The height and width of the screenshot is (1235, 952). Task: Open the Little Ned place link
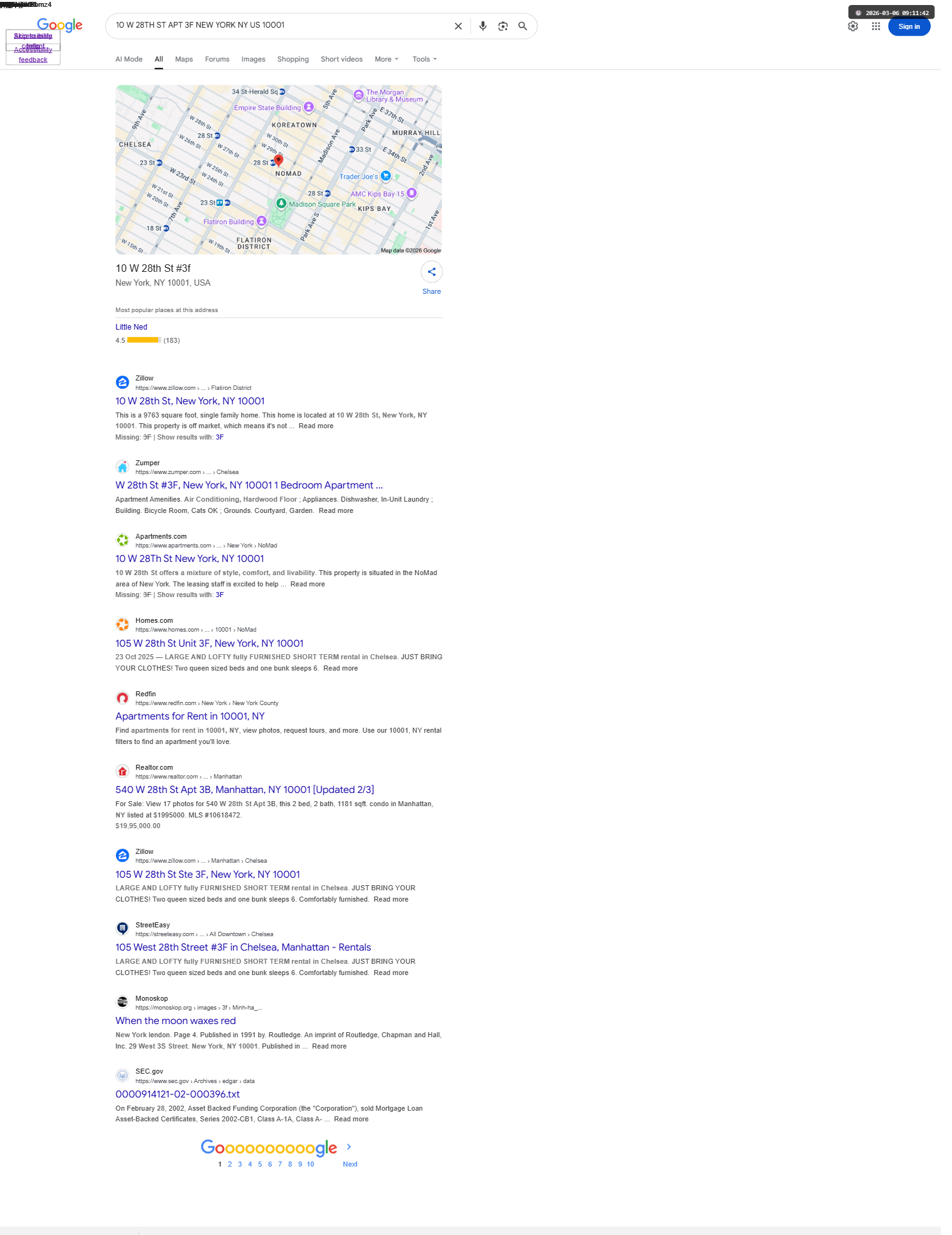pos(131,327)
